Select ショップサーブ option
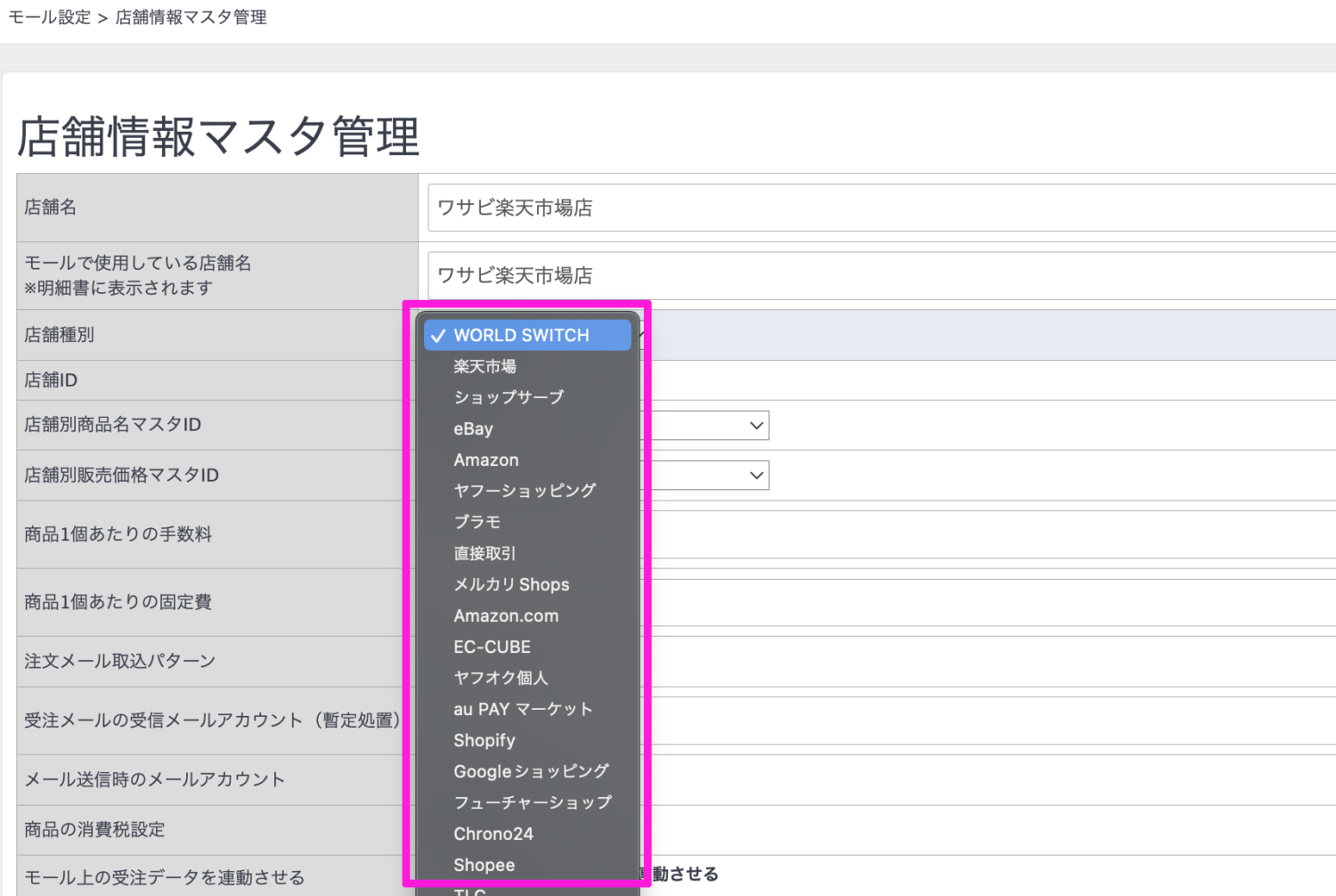This screenshot has height=896, width=1336. pyautogui.click(x=527, y=397)
